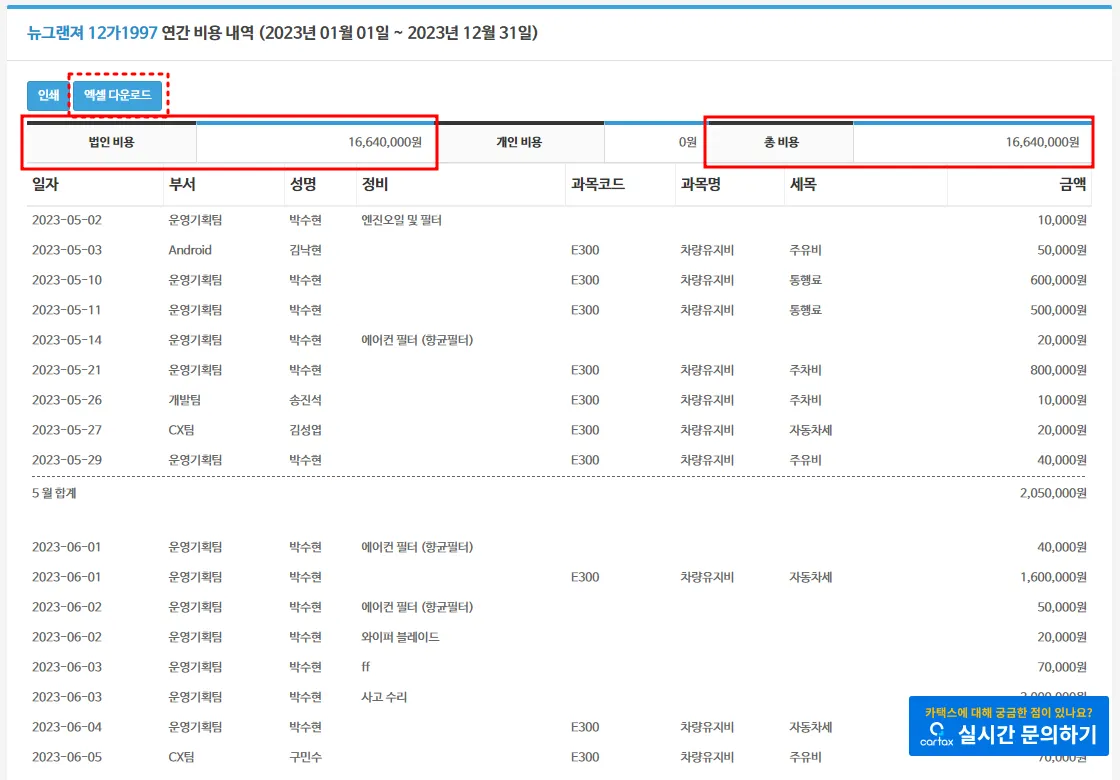1120x780 pixels.
Task: Click the 개발팀 department cell
Action: [x=184, y=400]
